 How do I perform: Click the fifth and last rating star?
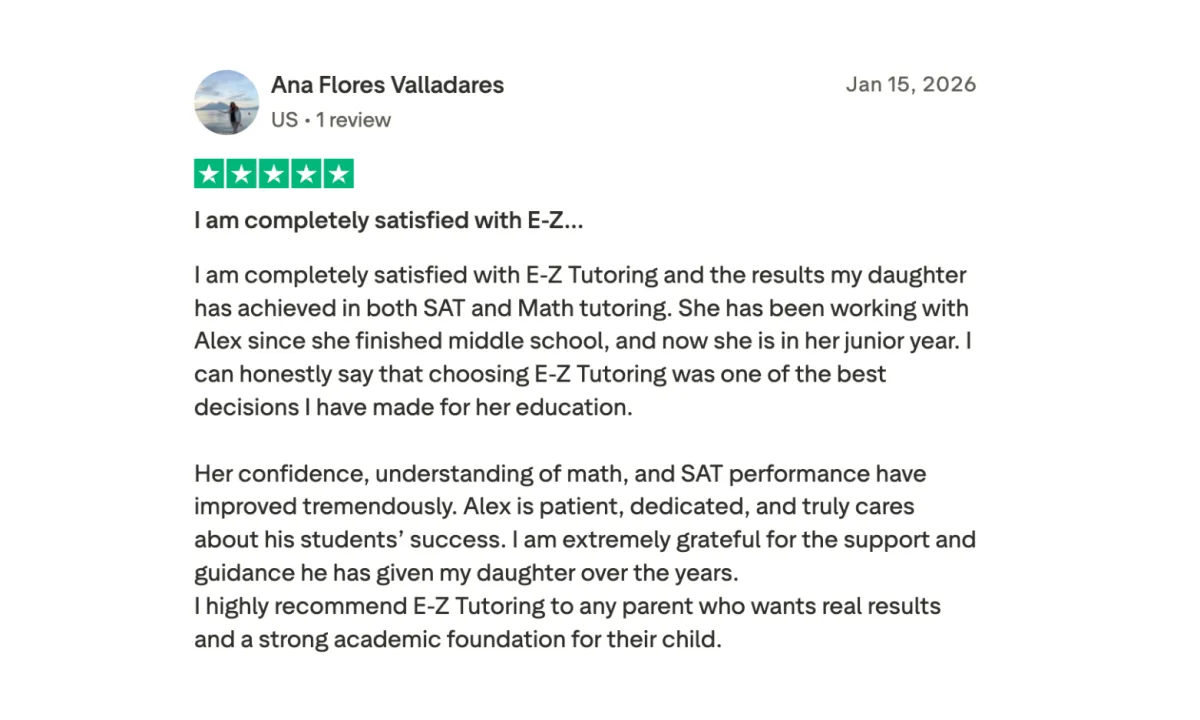click(x=339, y=175)
